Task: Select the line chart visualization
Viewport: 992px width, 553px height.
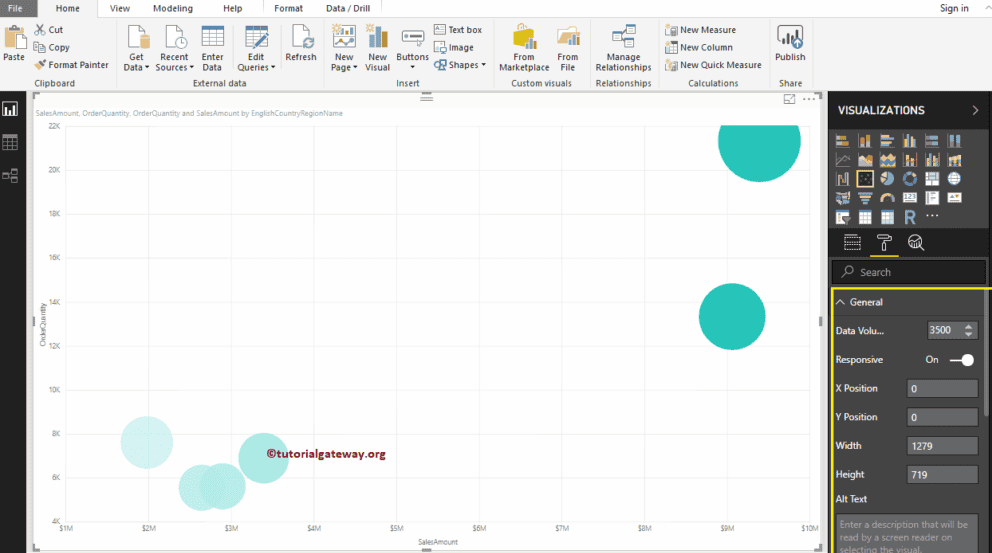Action: [842, 160]
